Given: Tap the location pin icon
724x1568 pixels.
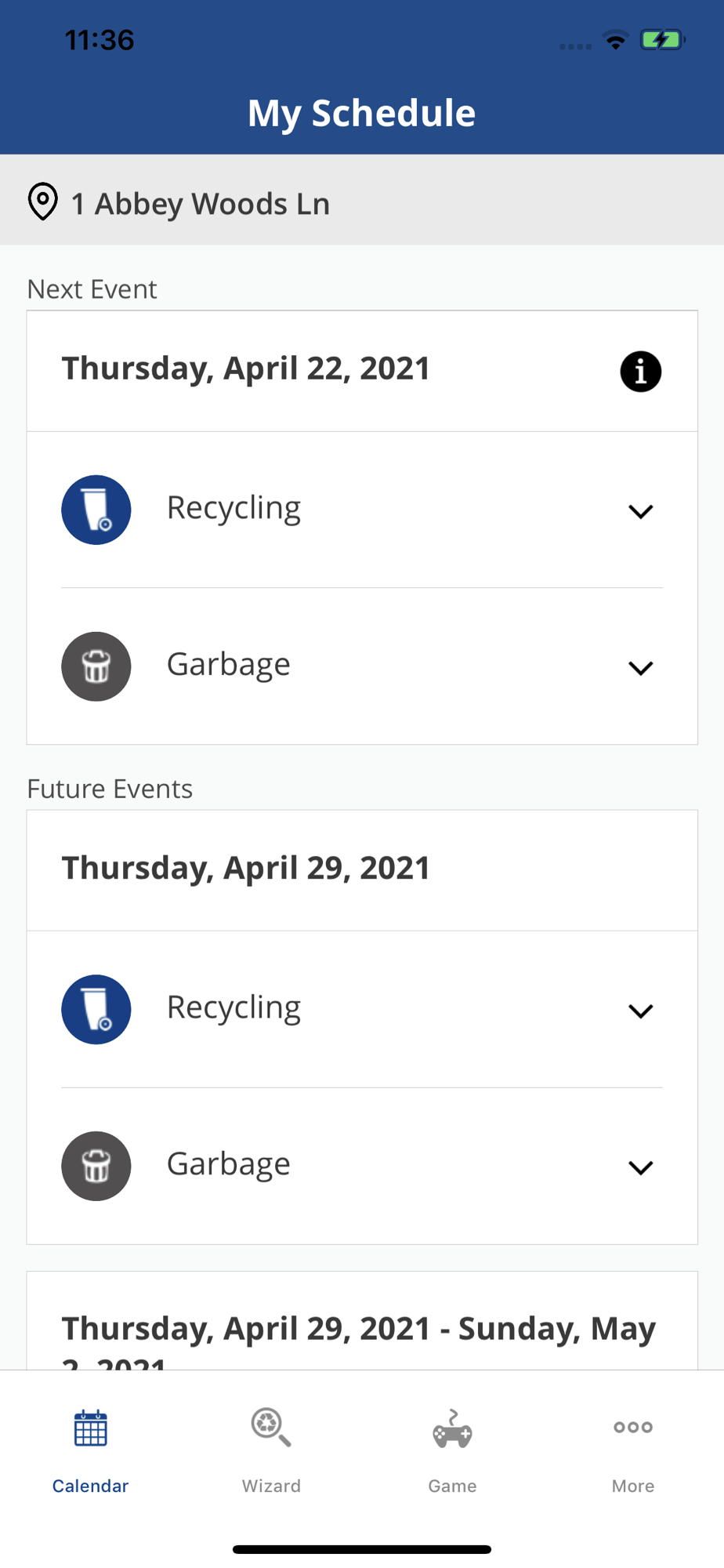Looking at the screenshot, I should pyautogui.click(x=43, y=202).
